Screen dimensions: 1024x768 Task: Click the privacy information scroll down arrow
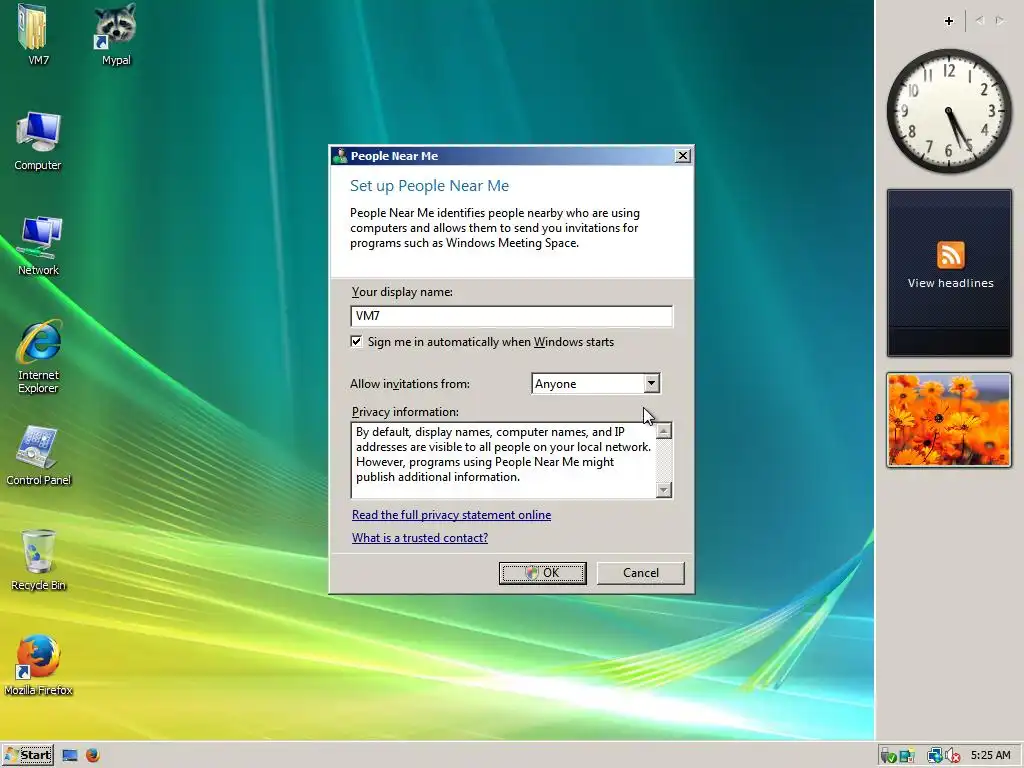point(664,490)
